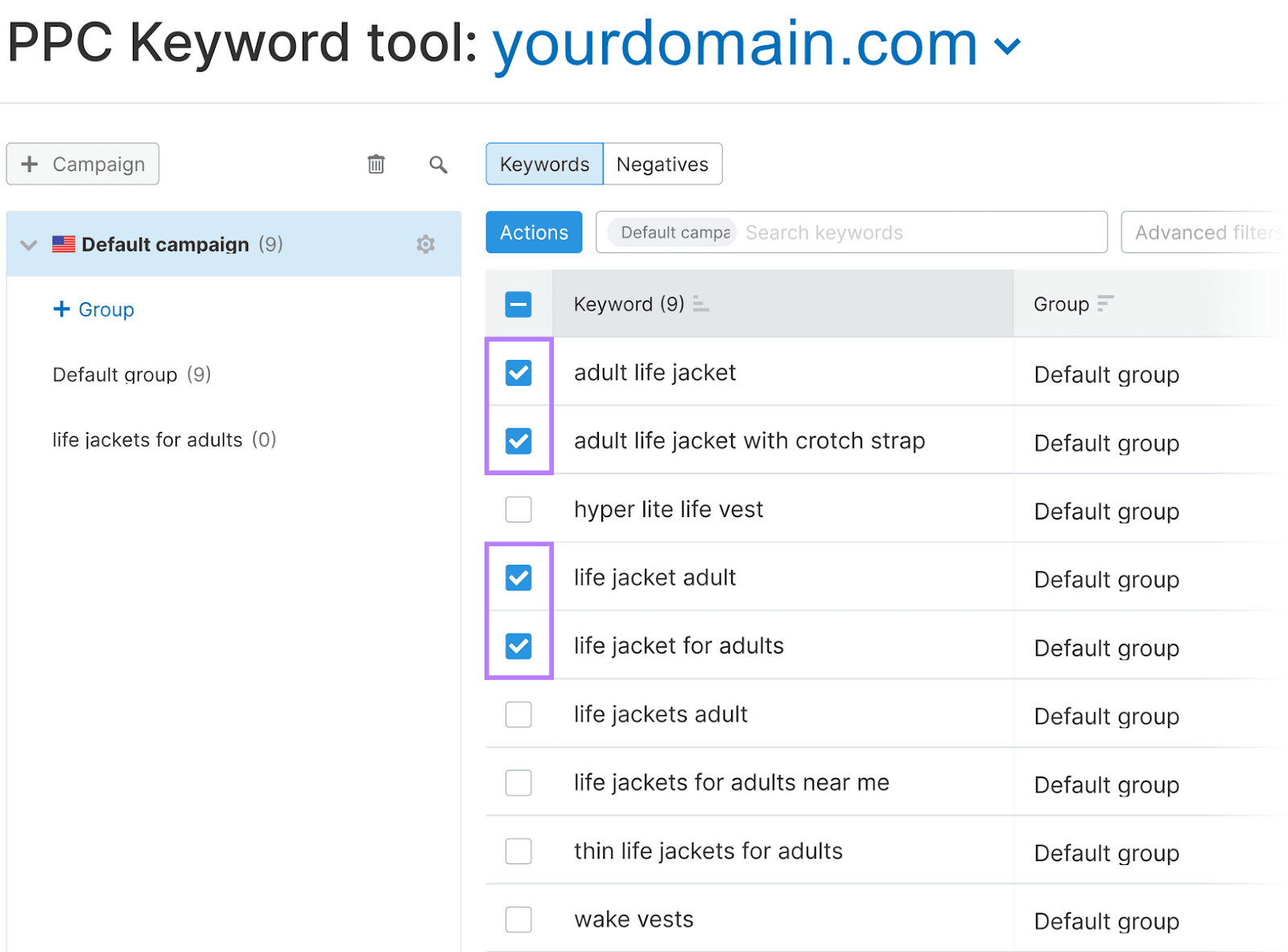Collapse the Default campaign chevron
This screenshot has height=952, width=1288.
(29, 245)
